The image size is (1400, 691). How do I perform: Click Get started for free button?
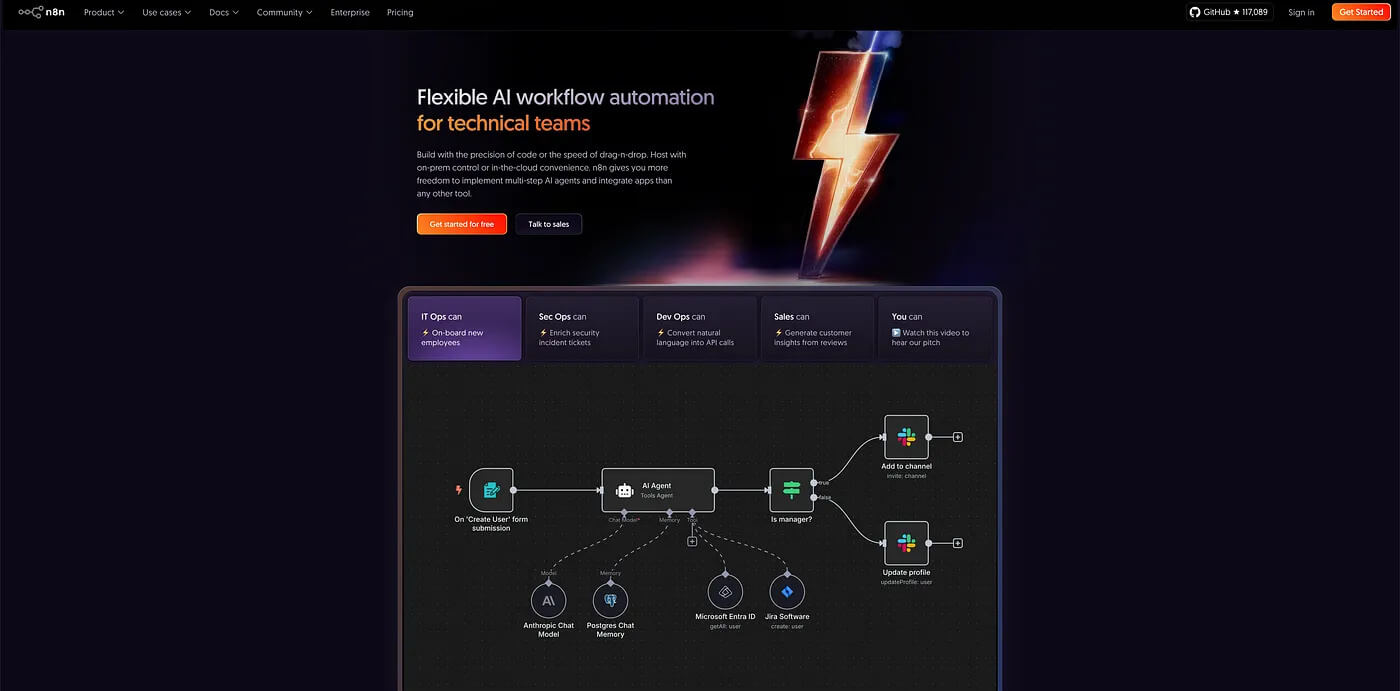[x=462, y=224]
